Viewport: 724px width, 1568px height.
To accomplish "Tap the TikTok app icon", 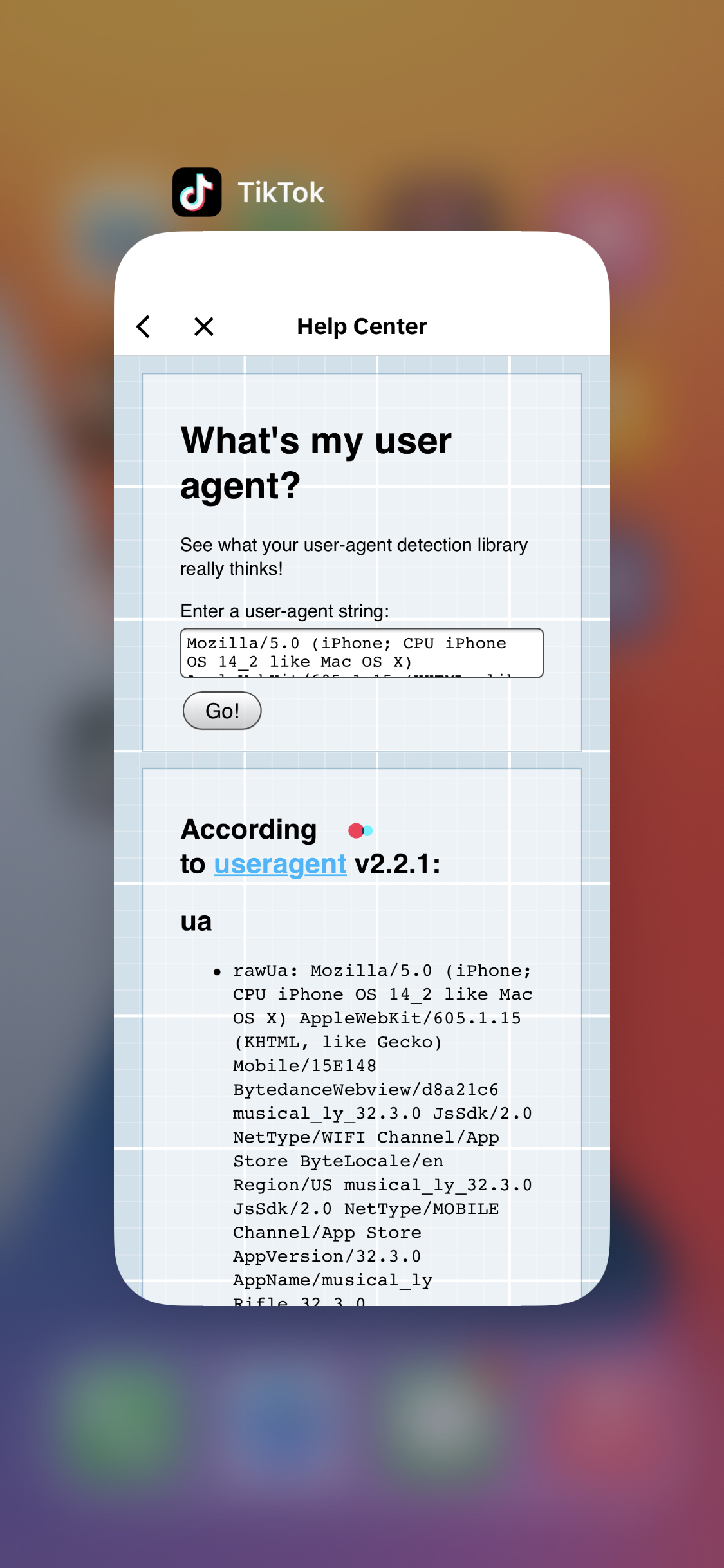I will pos(197,192).
